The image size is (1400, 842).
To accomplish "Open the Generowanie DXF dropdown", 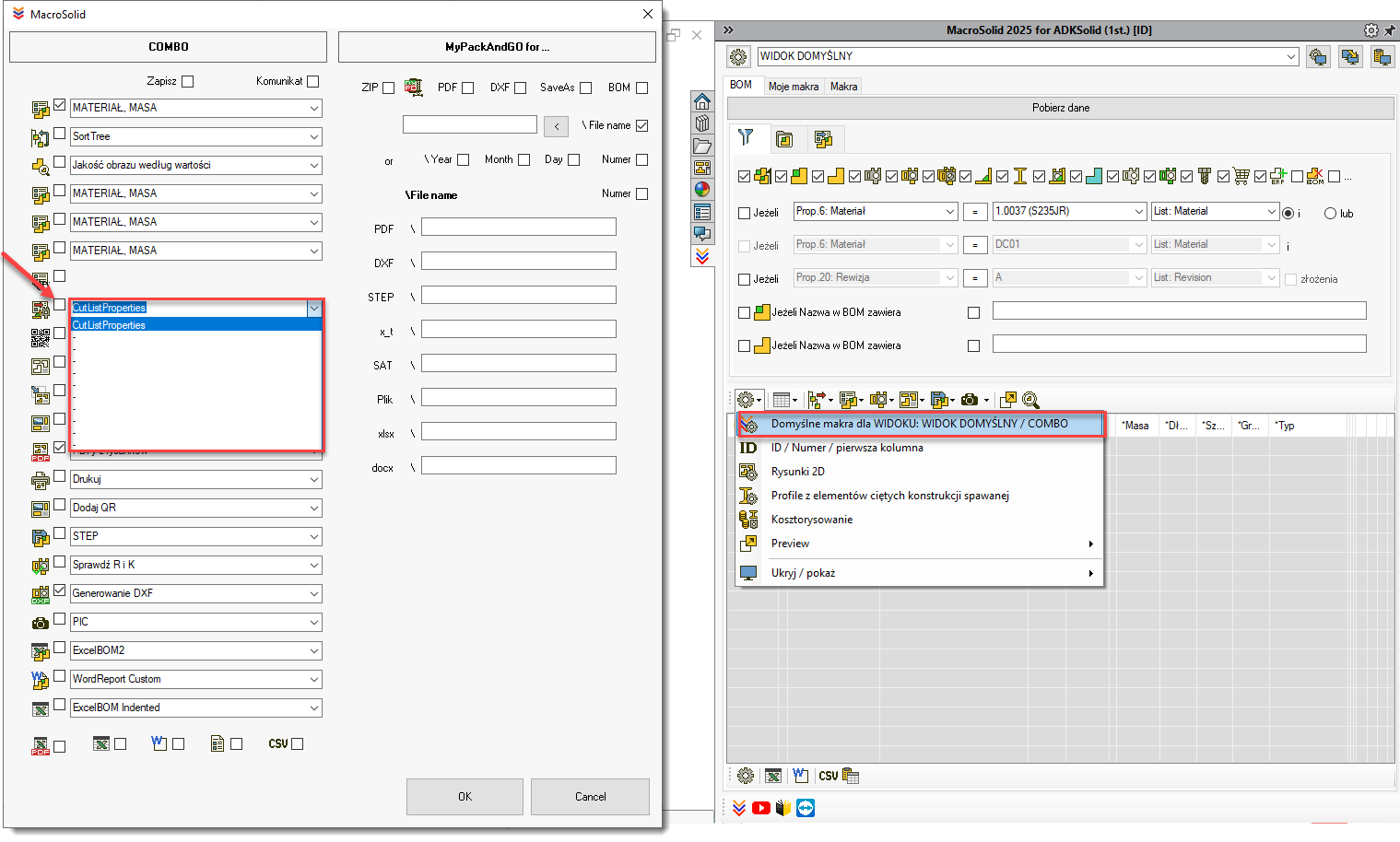I will coord(314,593).
